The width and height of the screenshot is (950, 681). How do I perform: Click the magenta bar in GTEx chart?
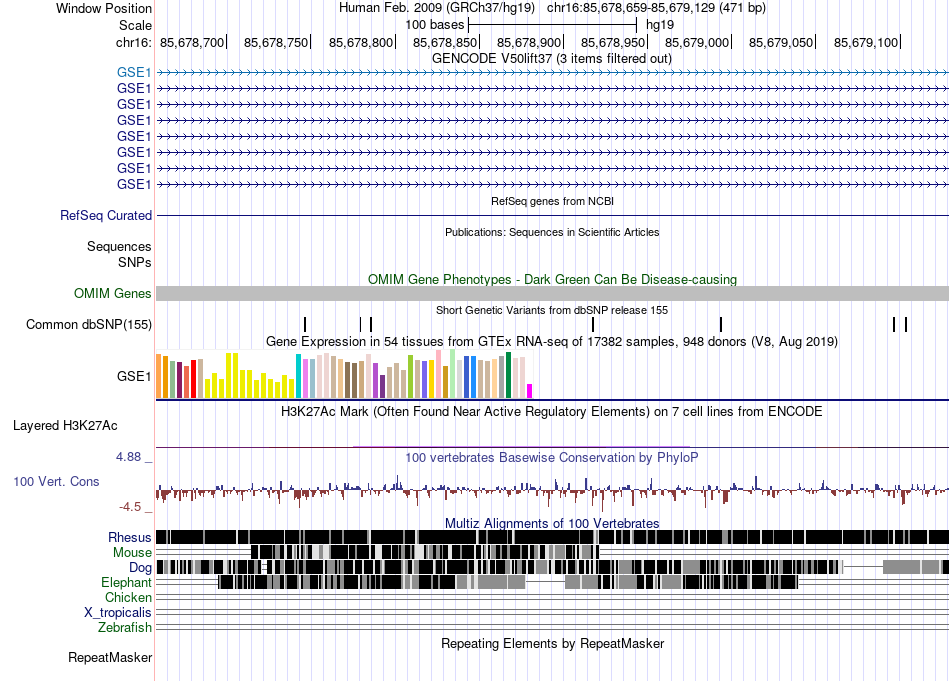click(530, 391)
